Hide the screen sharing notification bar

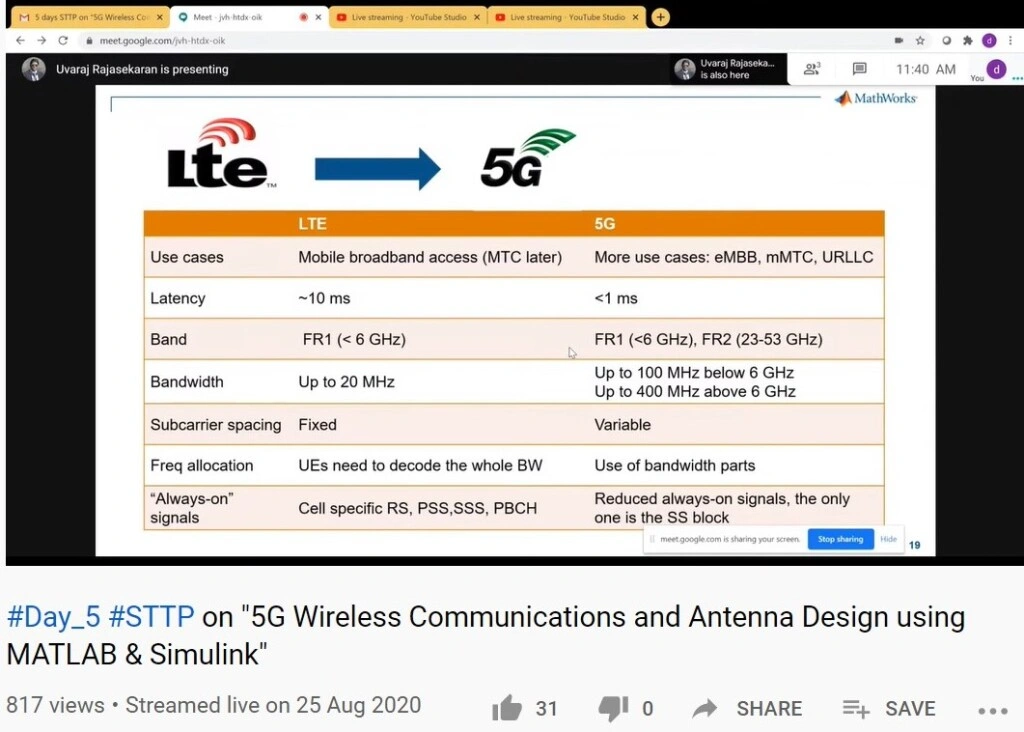tap(888, 539)
